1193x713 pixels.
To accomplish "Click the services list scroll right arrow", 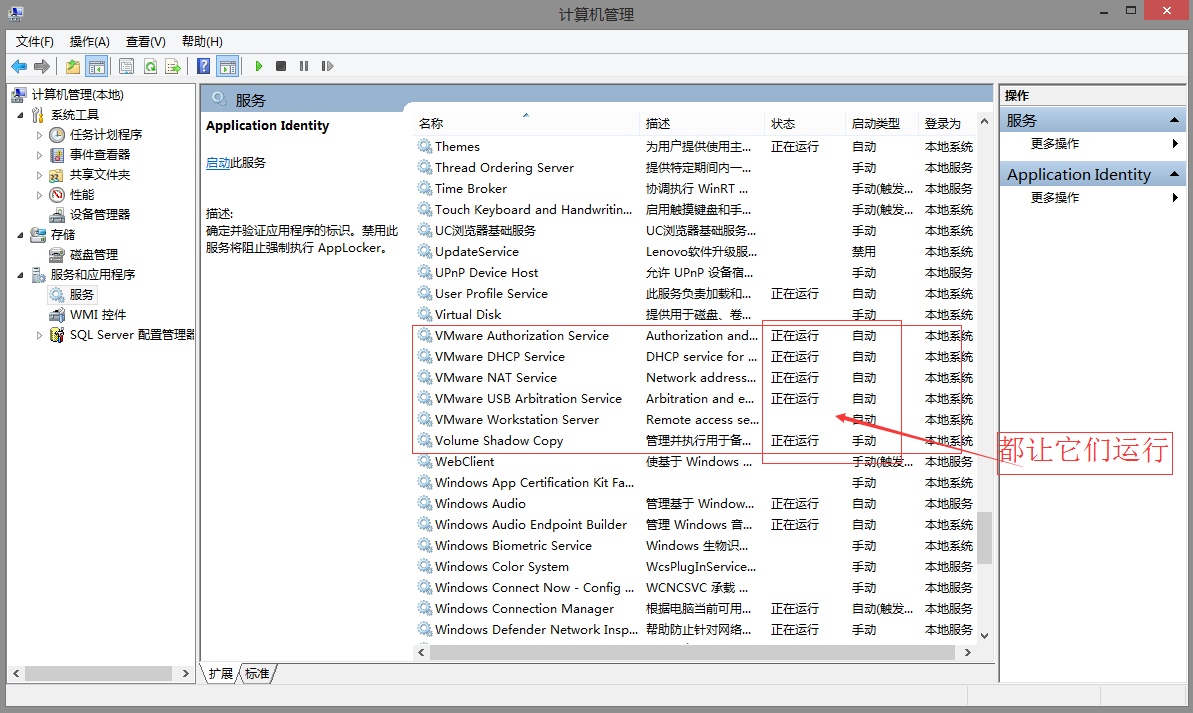I will point(968,652).
